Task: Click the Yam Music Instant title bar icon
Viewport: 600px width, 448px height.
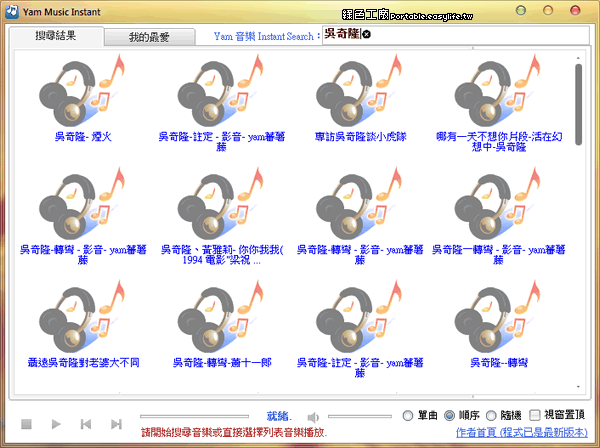Action: click(x=12, y=12)
